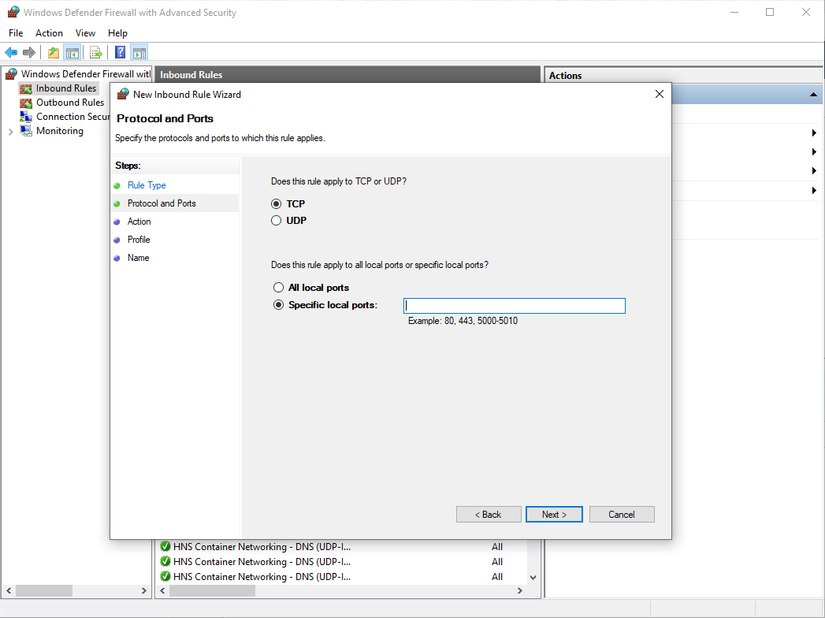Image resolution: width=825 pixels, height=618 pixels.
Task: Maximize the firewall main window
Action: point(770,12)
